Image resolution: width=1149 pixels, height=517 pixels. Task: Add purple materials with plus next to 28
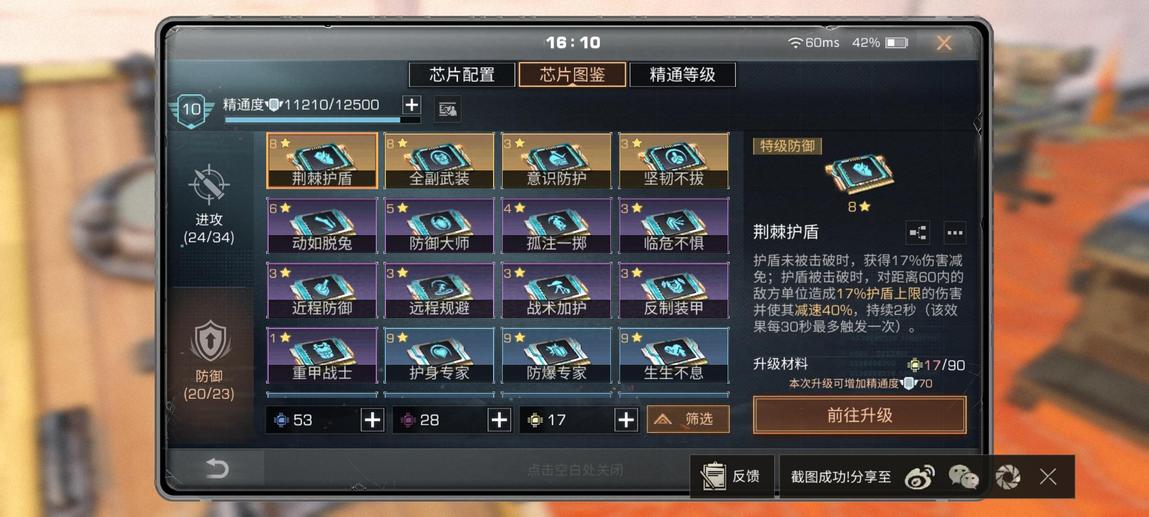[x=499, y=420]
